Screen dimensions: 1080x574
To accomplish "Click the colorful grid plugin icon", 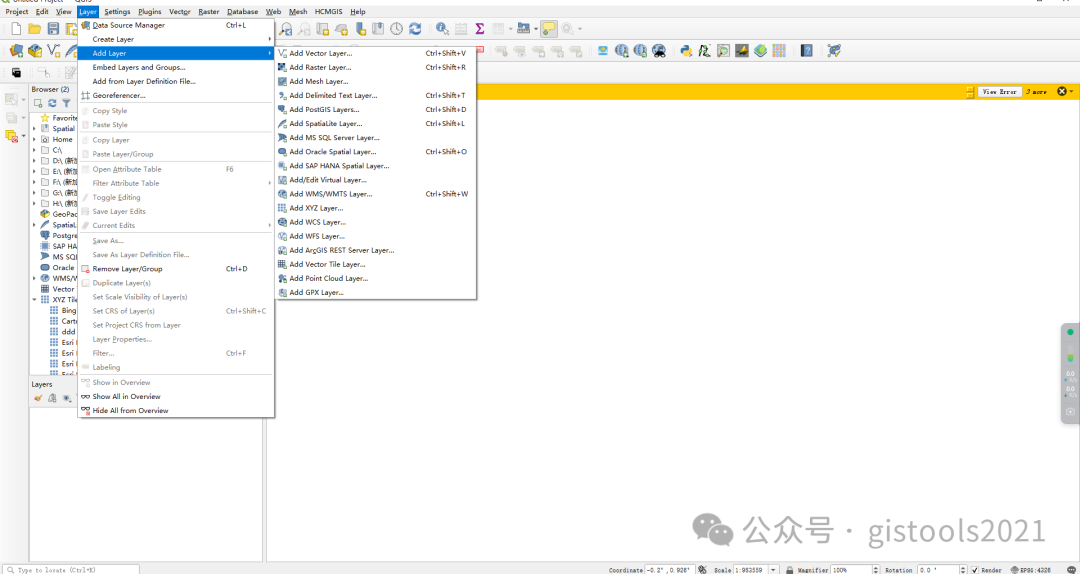I will pos(779,50).
